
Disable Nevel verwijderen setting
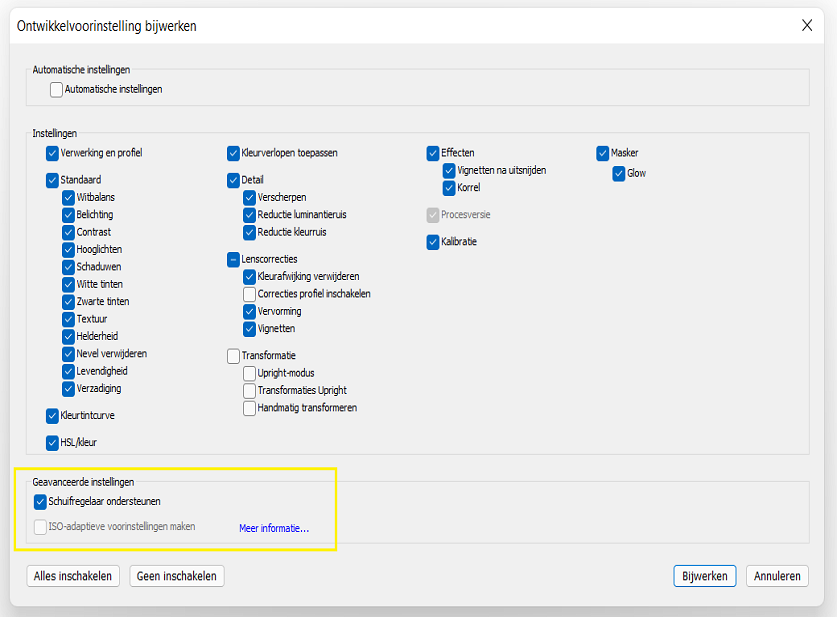point(69,354)
